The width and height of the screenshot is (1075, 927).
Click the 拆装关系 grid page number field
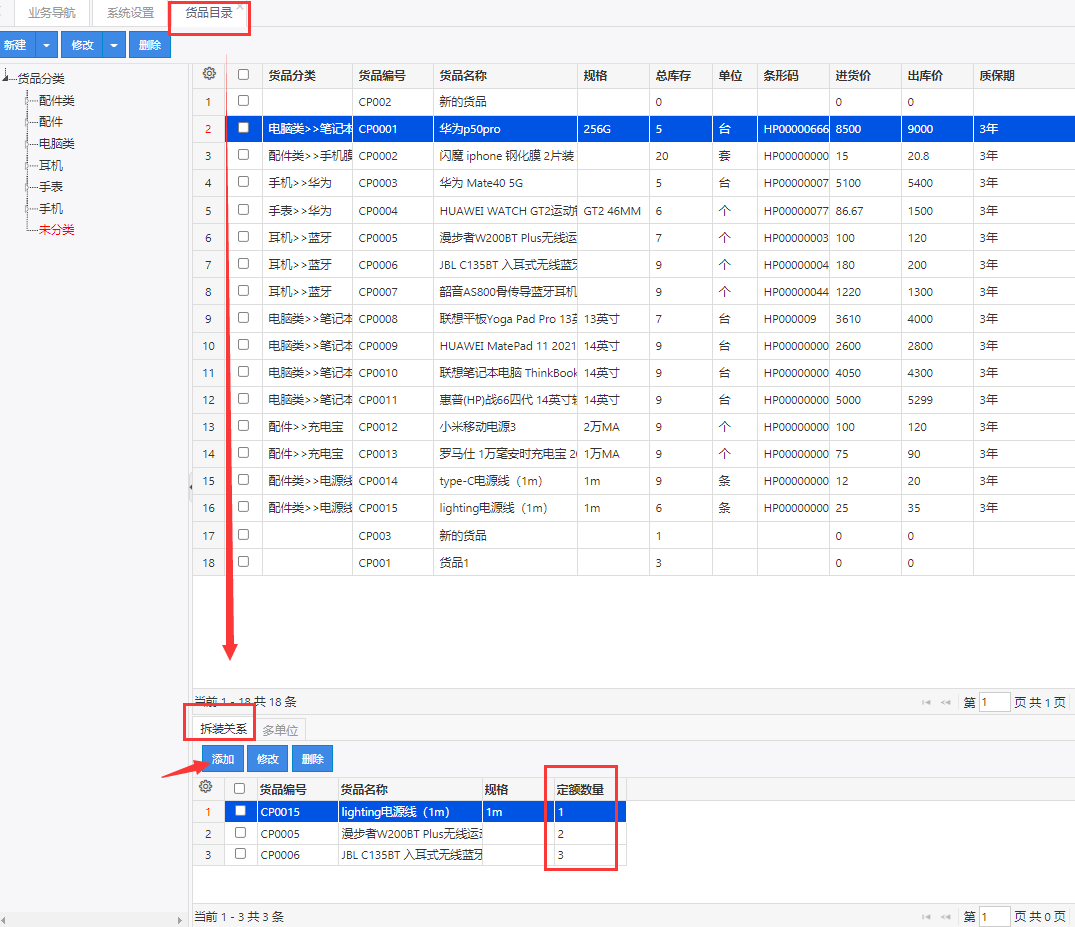(x=994, y=917)
